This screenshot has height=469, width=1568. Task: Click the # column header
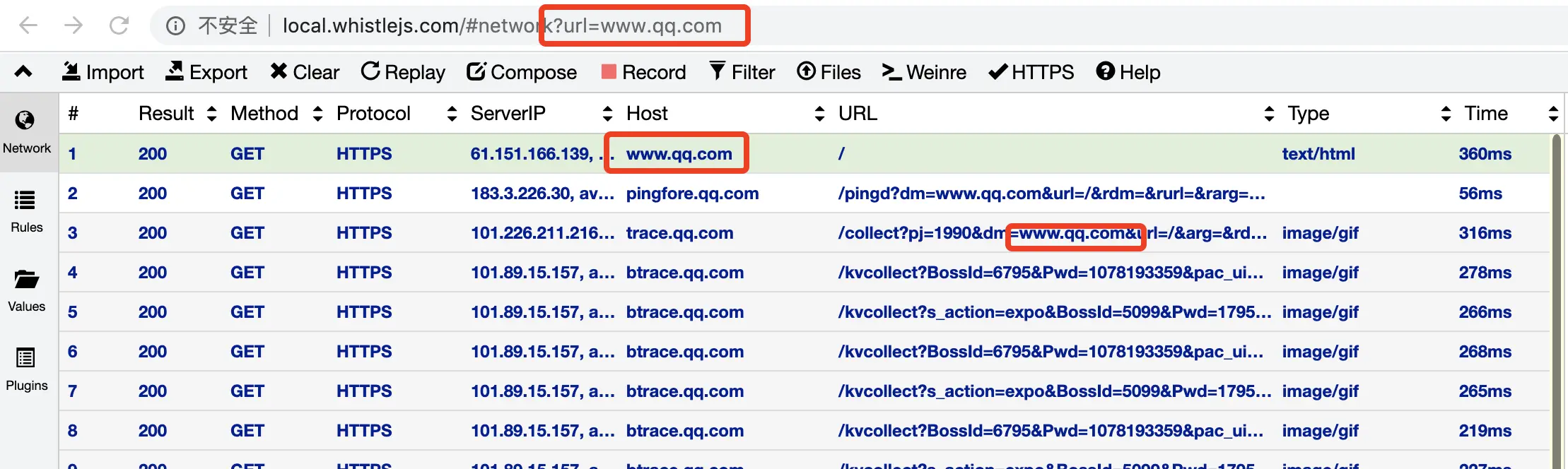pos(73,114)
